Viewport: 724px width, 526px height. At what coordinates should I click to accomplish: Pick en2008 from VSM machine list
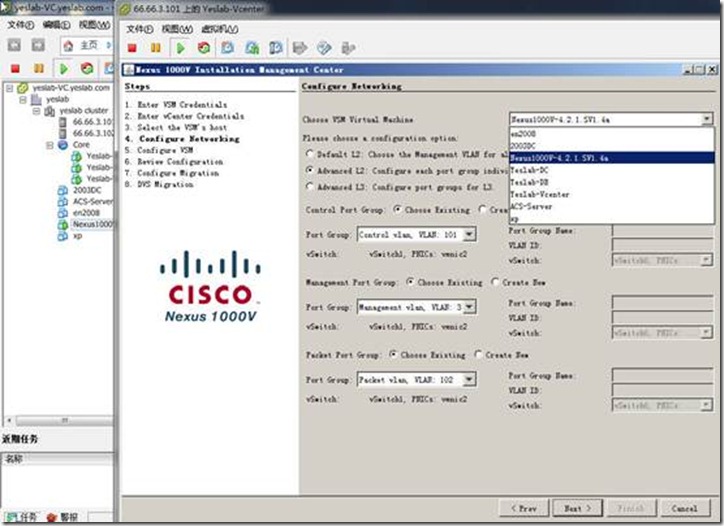pyautogui.click(x=611, y=134)
